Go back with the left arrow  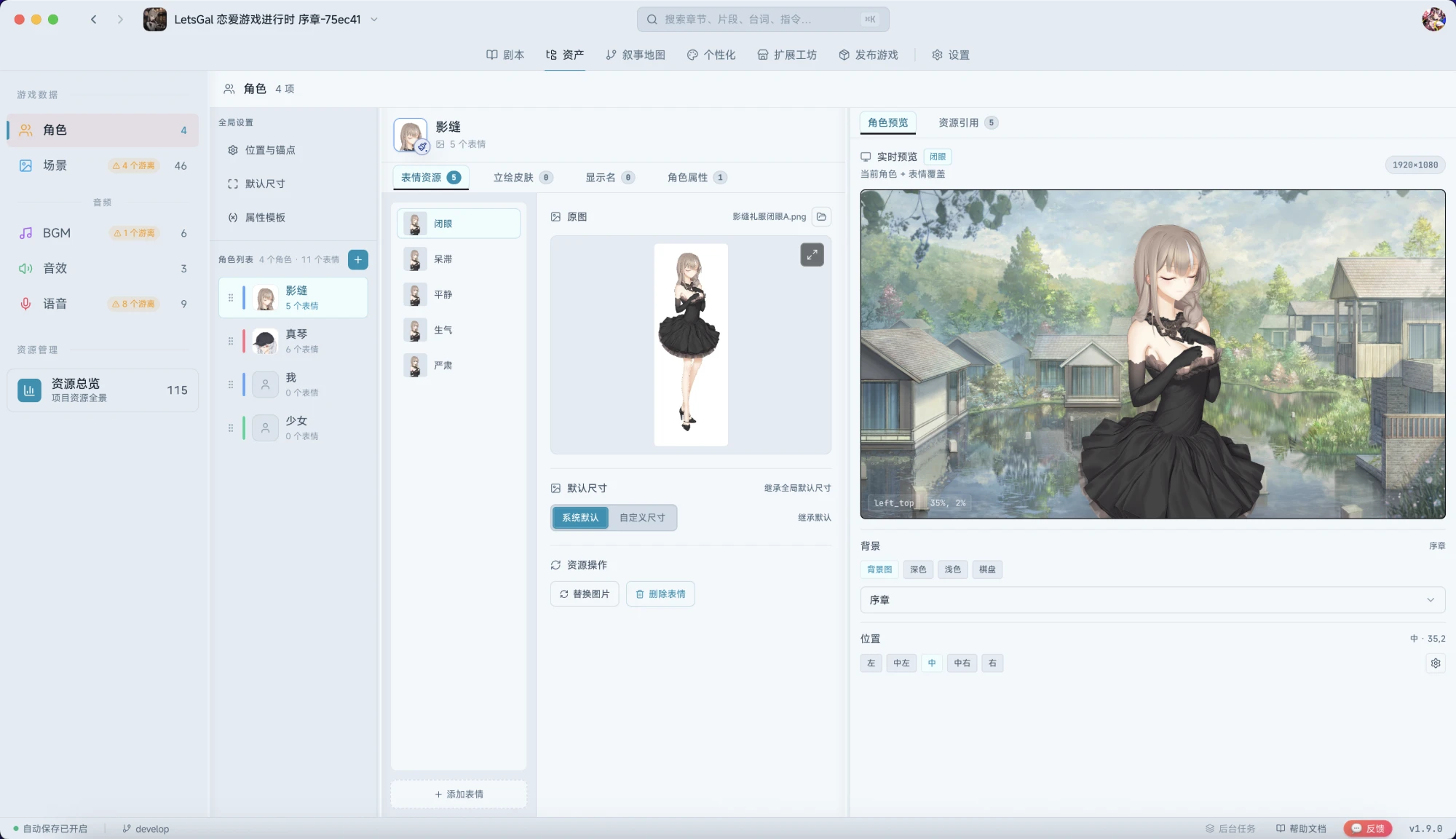tap(93, 20)
